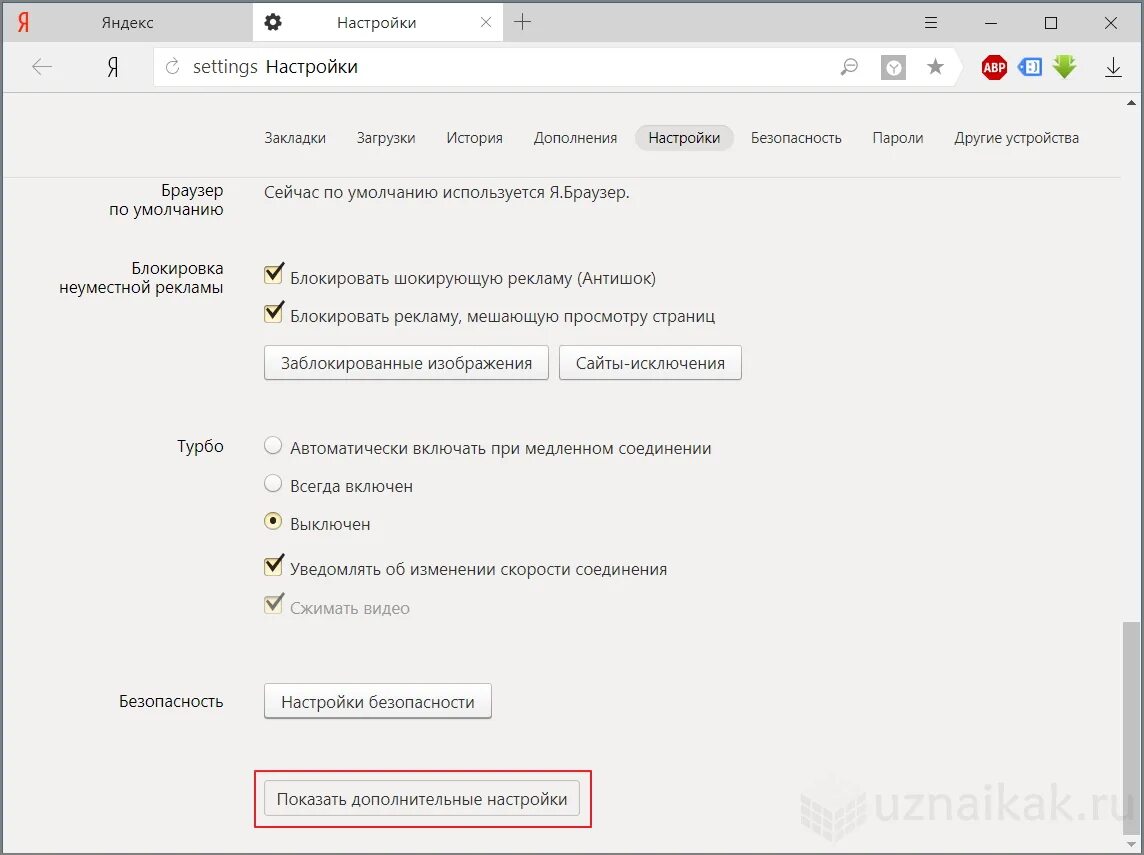Open the Закладки section
1144x855 pixels.
295,138
